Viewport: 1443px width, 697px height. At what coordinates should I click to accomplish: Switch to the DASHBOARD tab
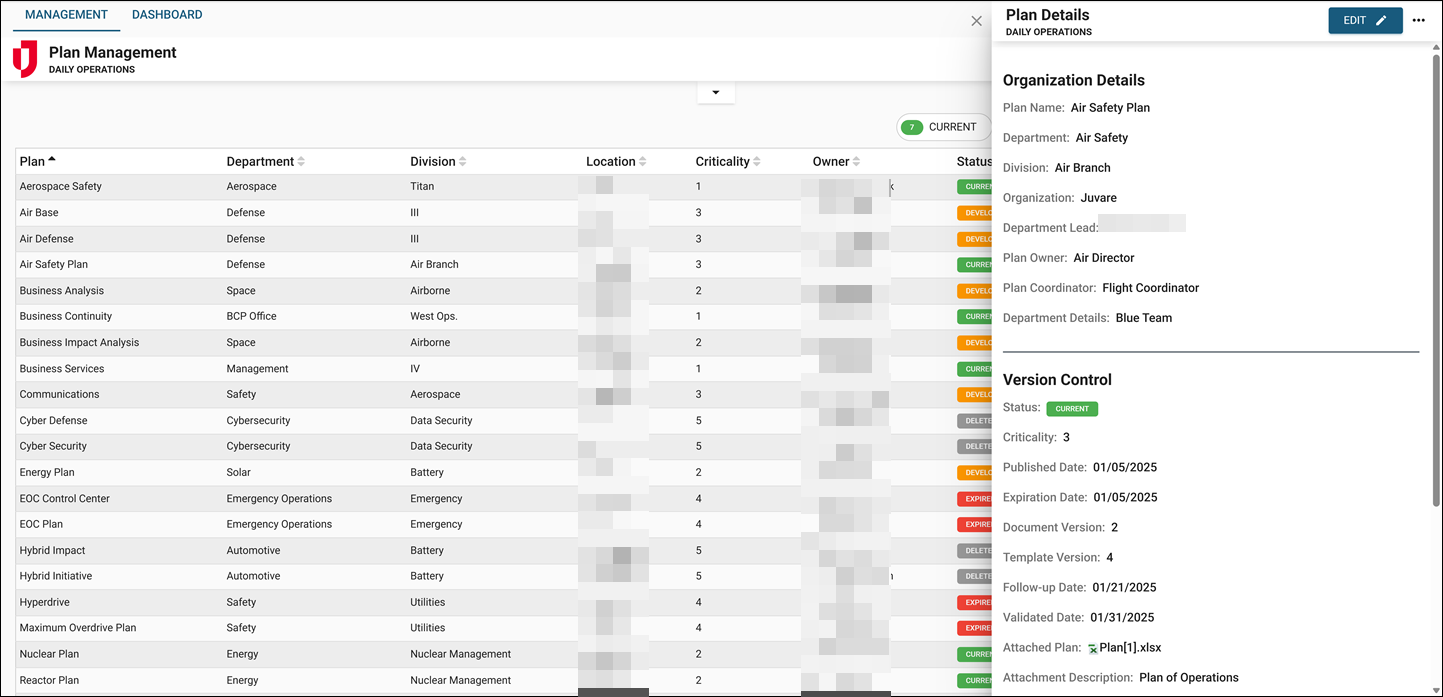pyautogui.click(x=167, y=15)
